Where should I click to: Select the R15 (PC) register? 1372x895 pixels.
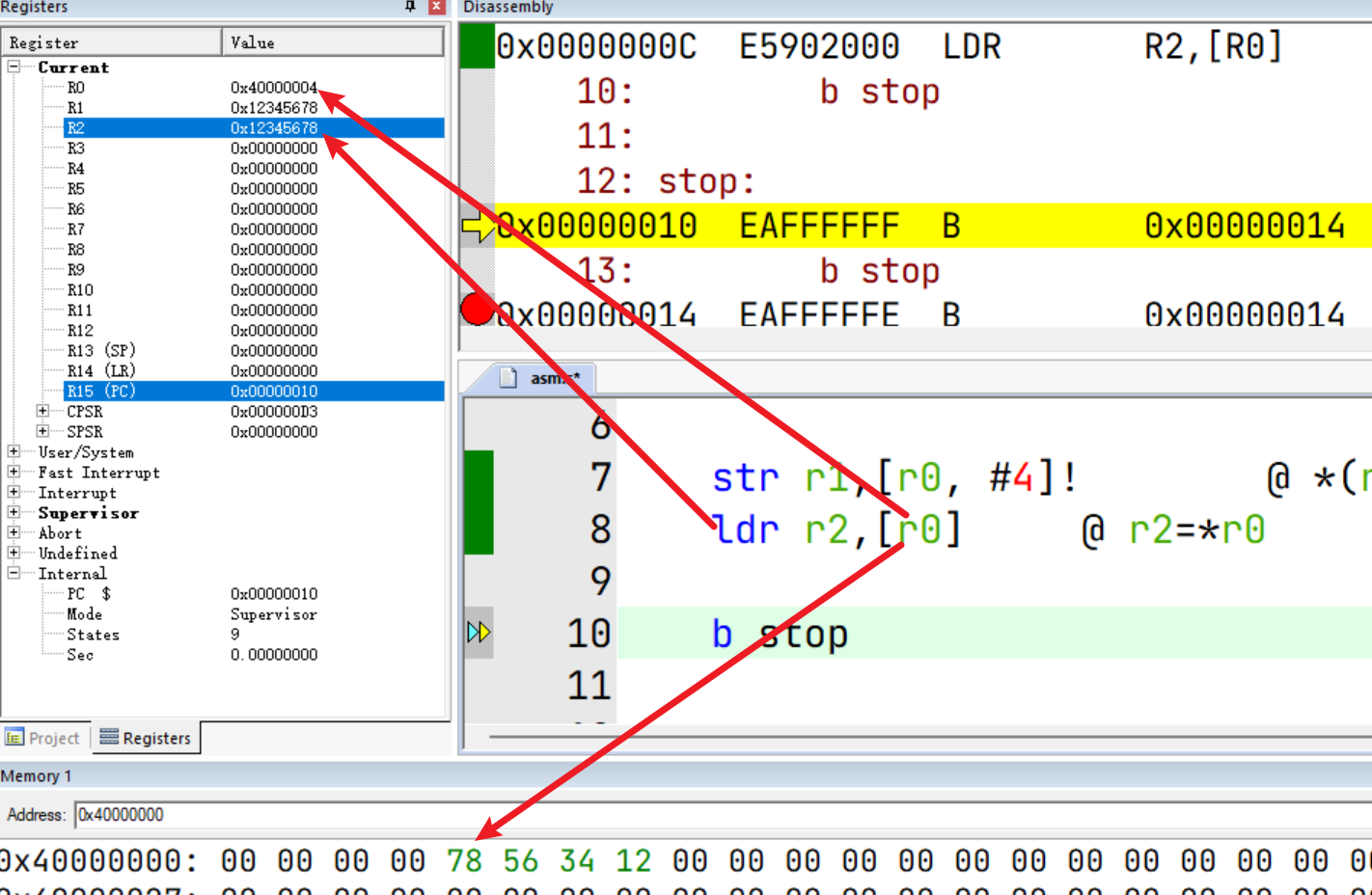(254, 391)
